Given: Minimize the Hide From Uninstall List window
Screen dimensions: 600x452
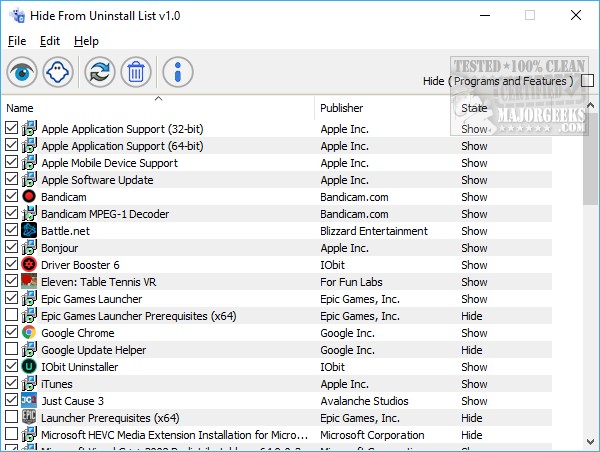Looking at the screenshot, I should pyautogui.click(x=485, y=15).
